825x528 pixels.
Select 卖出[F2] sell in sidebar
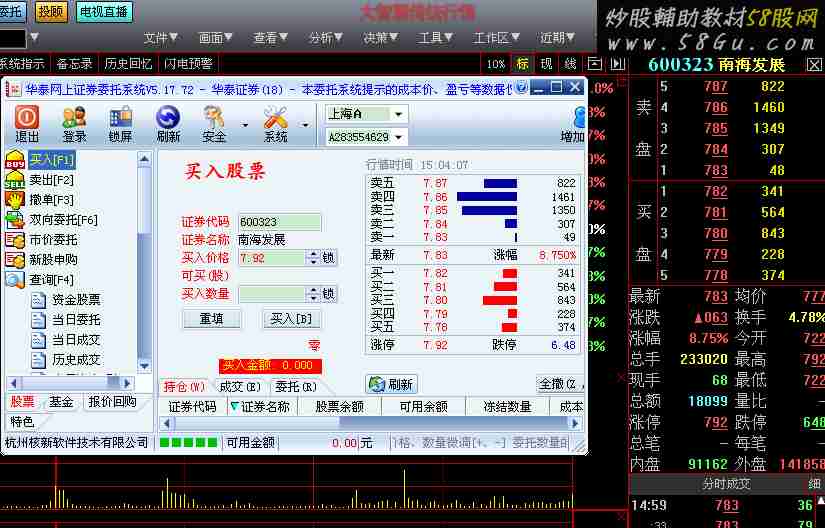click(x=51, y=180)
